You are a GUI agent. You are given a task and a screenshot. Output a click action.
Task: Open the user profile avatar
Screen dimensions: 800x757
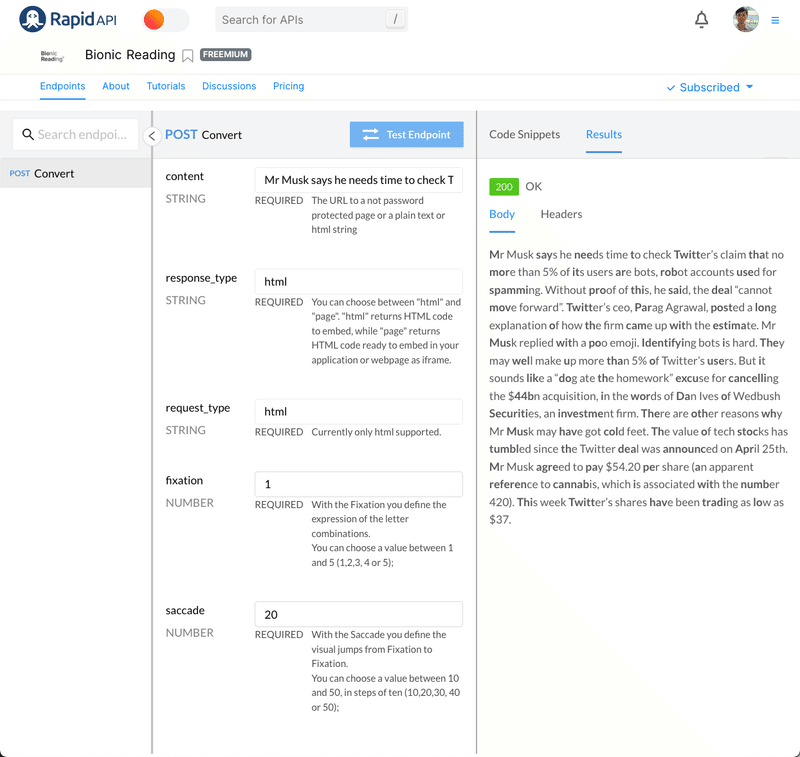745,19
